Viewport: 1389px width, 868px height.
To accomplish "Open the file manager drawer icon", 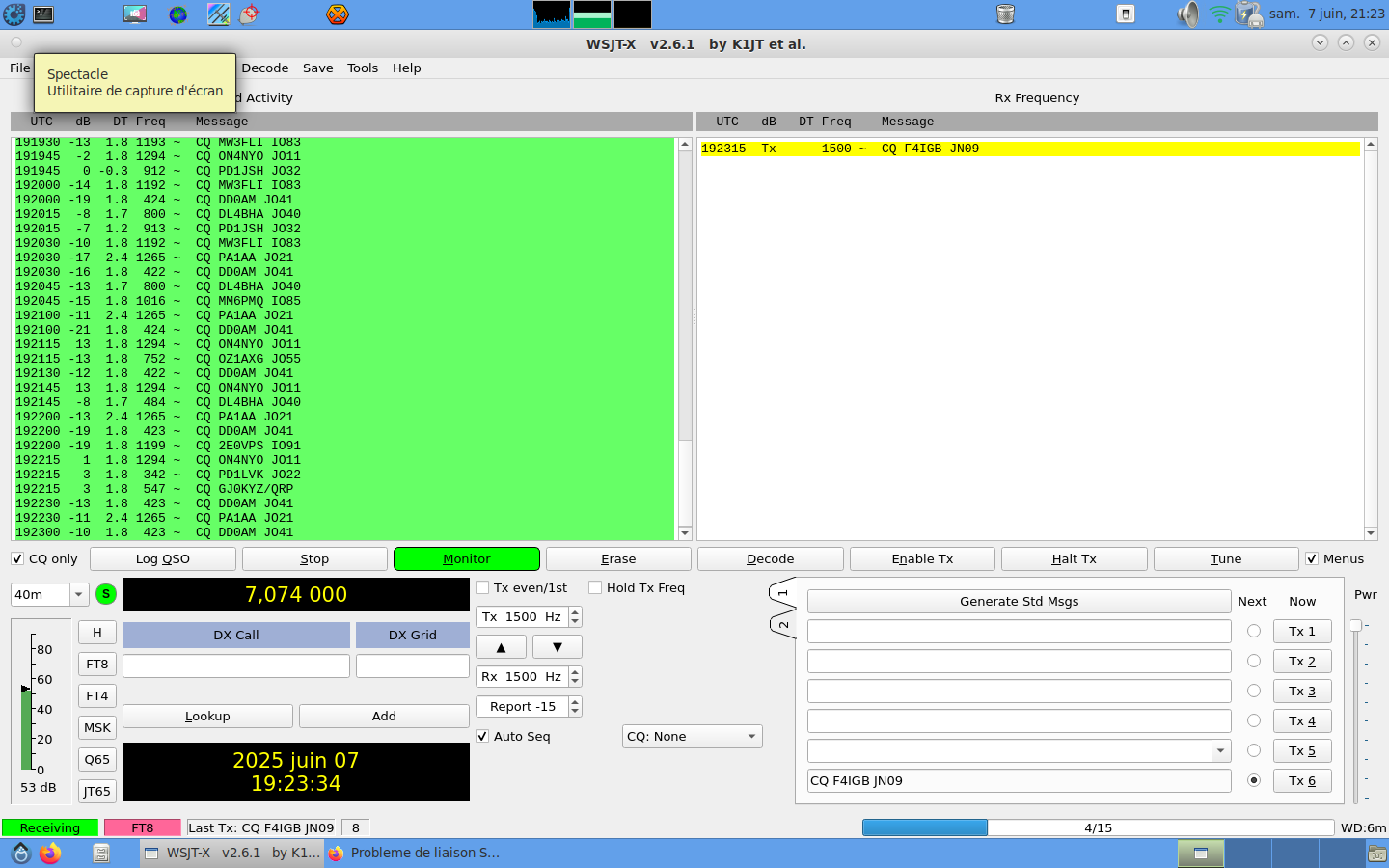I will [x=100, y=853].
